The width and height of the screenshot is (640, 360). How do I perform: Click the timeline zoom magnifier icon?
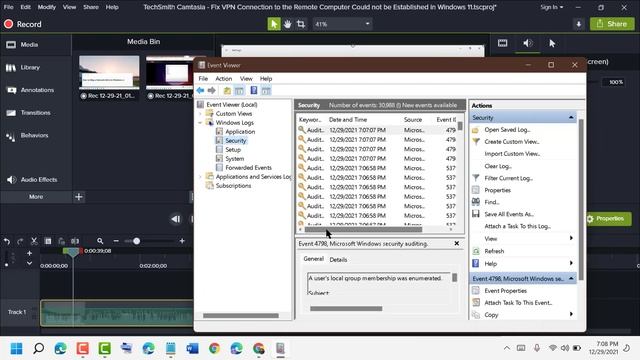[100, 241]
